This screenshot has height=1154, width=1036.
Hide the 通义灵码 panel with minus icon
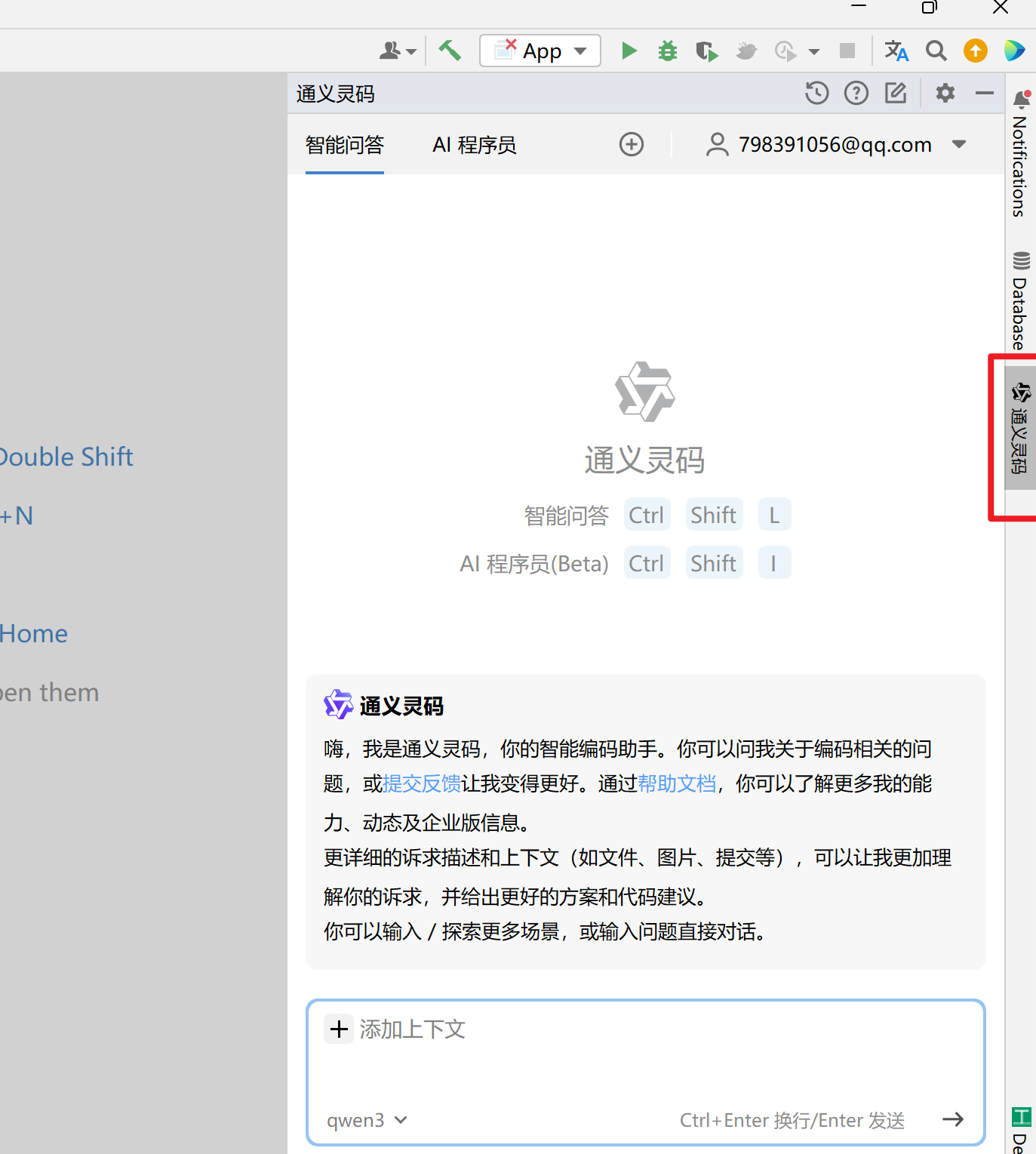[985, 93]
